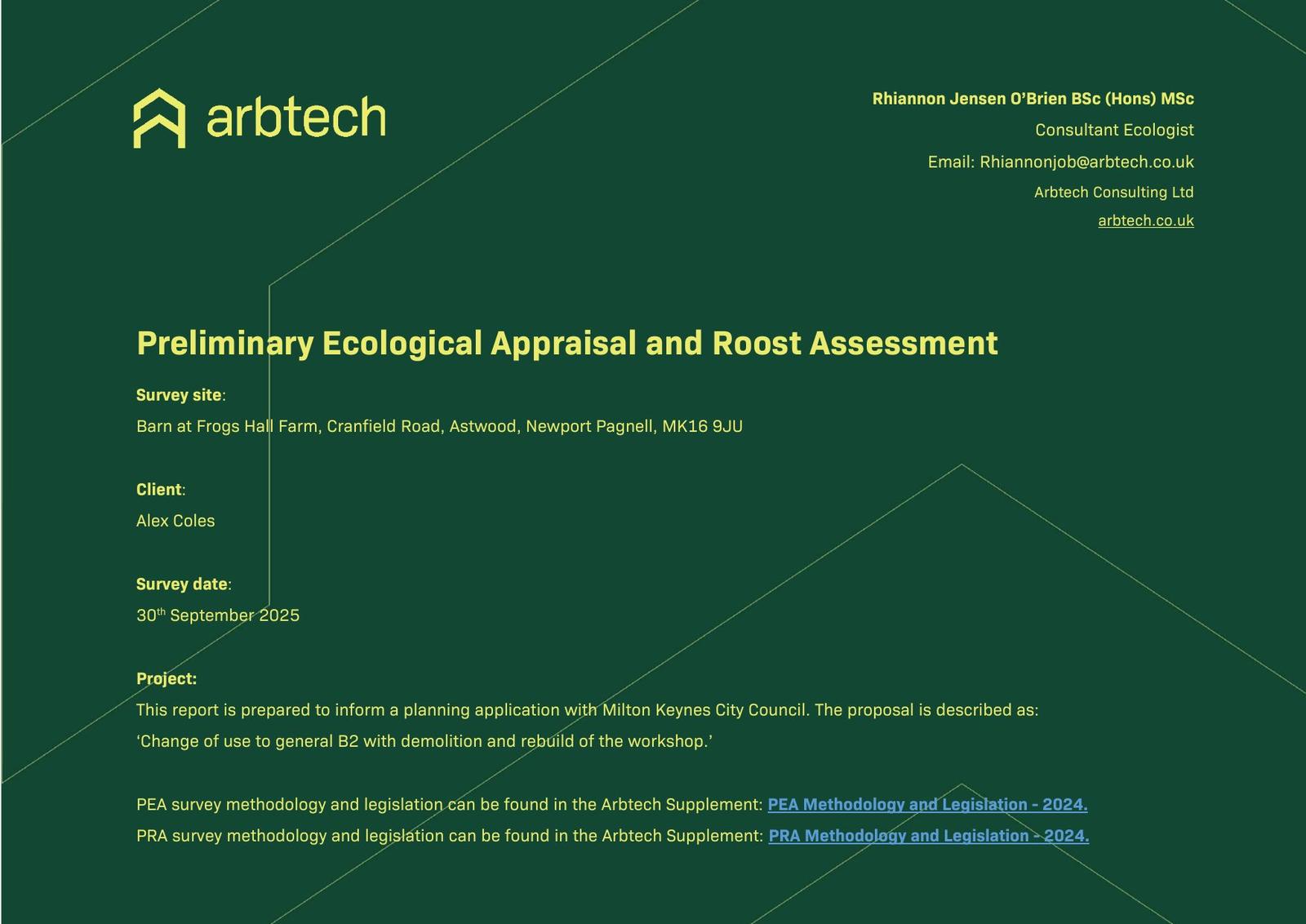Click the Survey site heading
Viewport: 1306px width, 924px height.
point(180,395)
